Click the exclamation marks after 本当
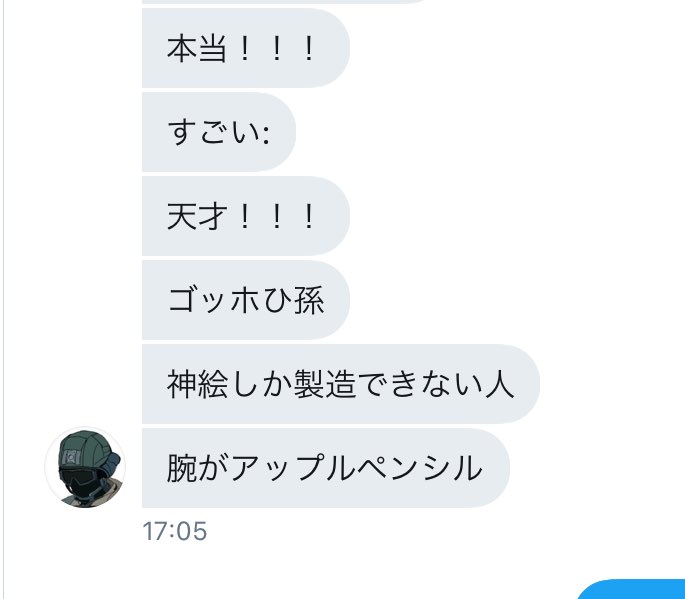This screenshot has height=599, width=685. [x=277, y=48]
